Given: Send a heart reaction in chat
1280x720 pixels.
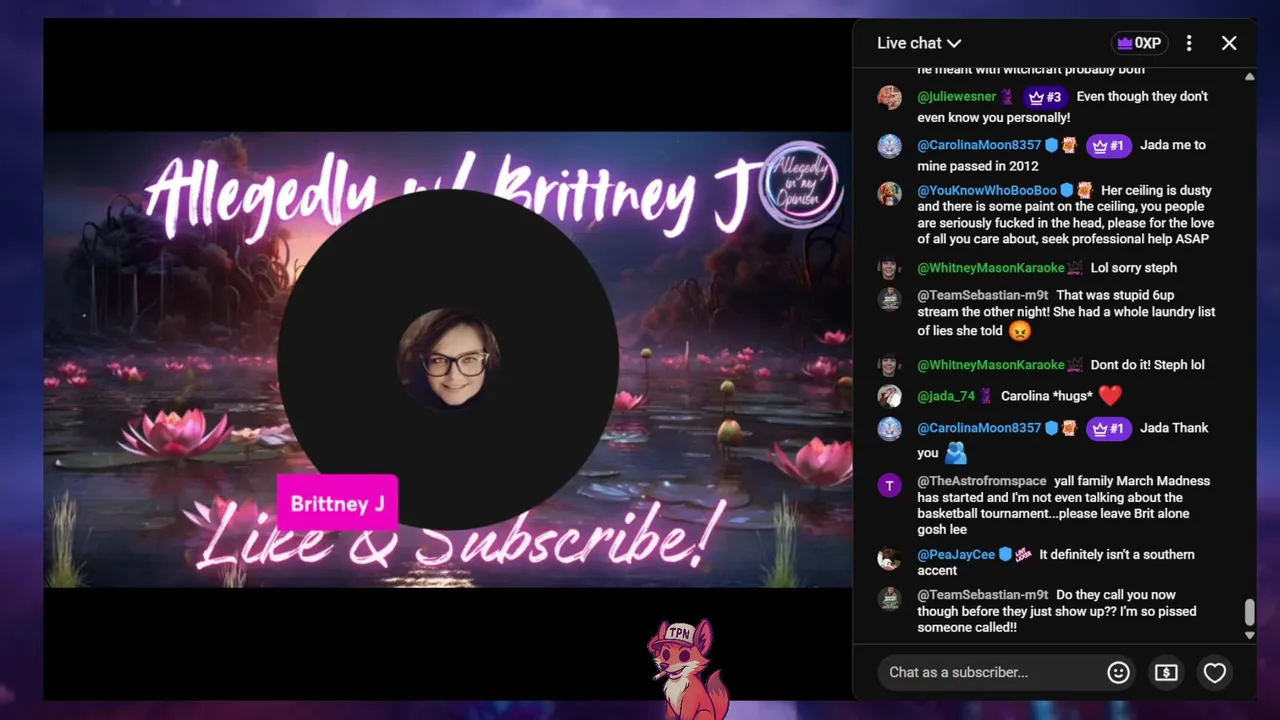Looking at the screenshot, I should point(1214,673).
